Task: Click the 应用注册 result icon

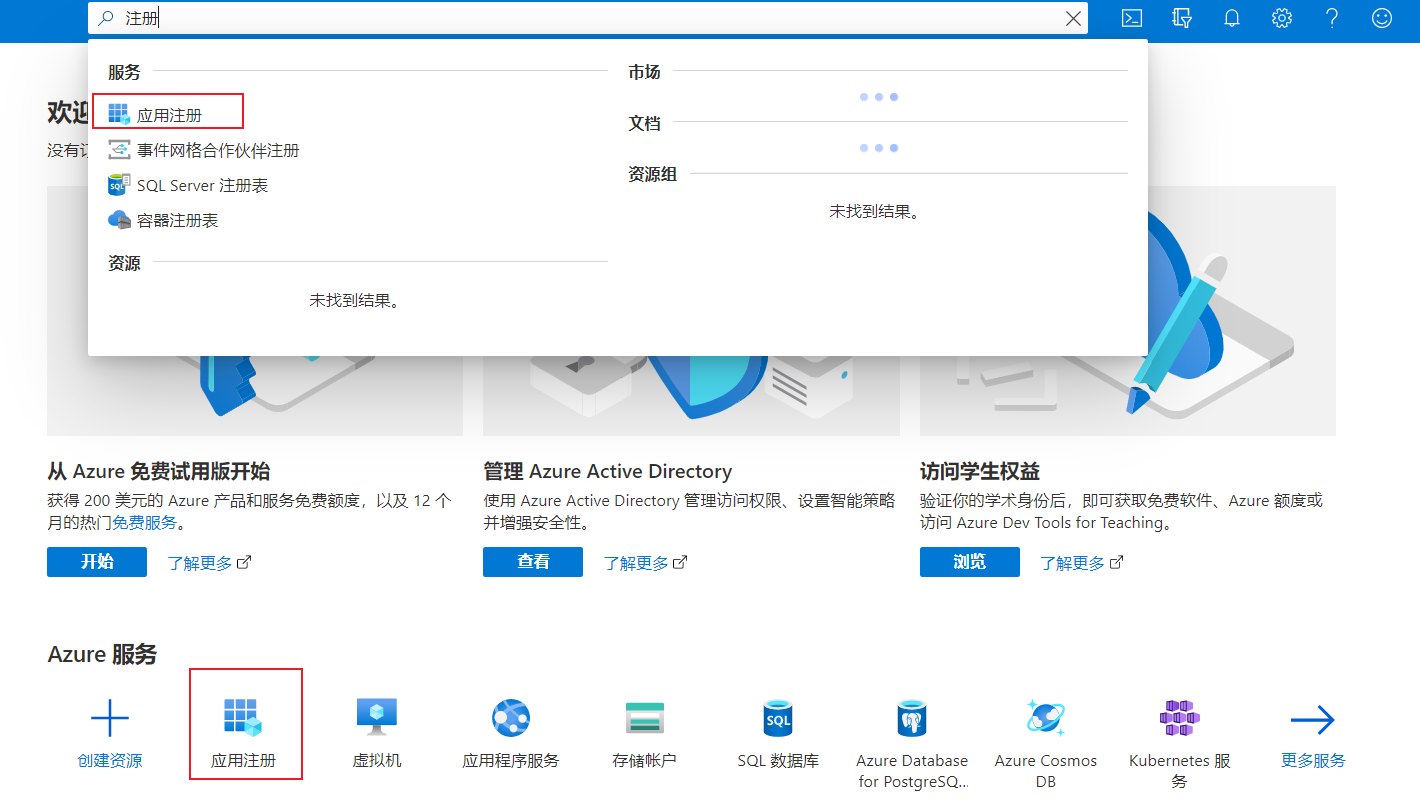Action: pos(119,115)
